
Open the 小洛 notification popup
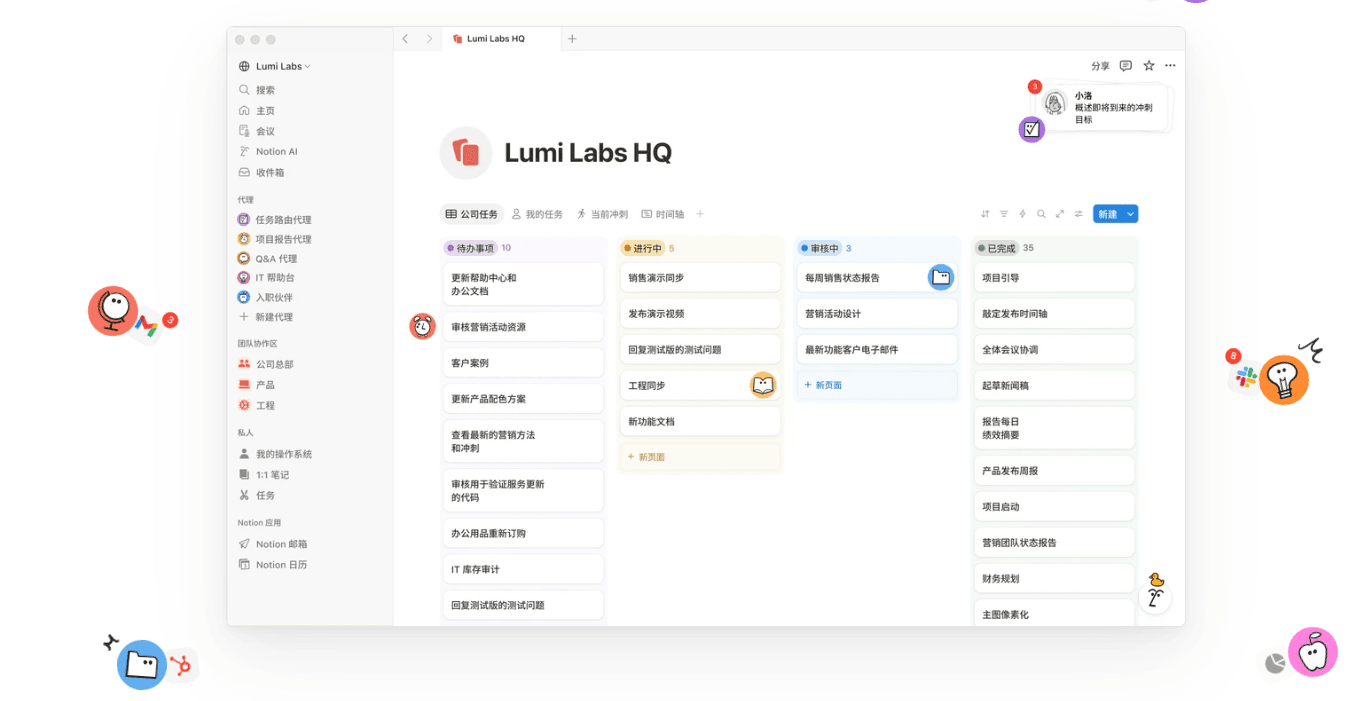[1105, 107]
